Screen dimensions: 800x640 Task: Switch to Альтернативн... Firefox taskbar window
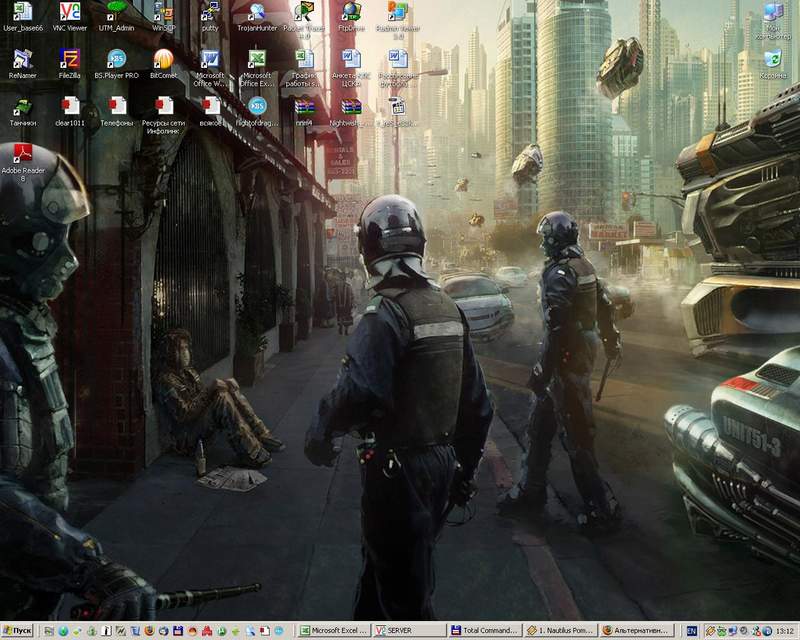[x=636, y=631]
